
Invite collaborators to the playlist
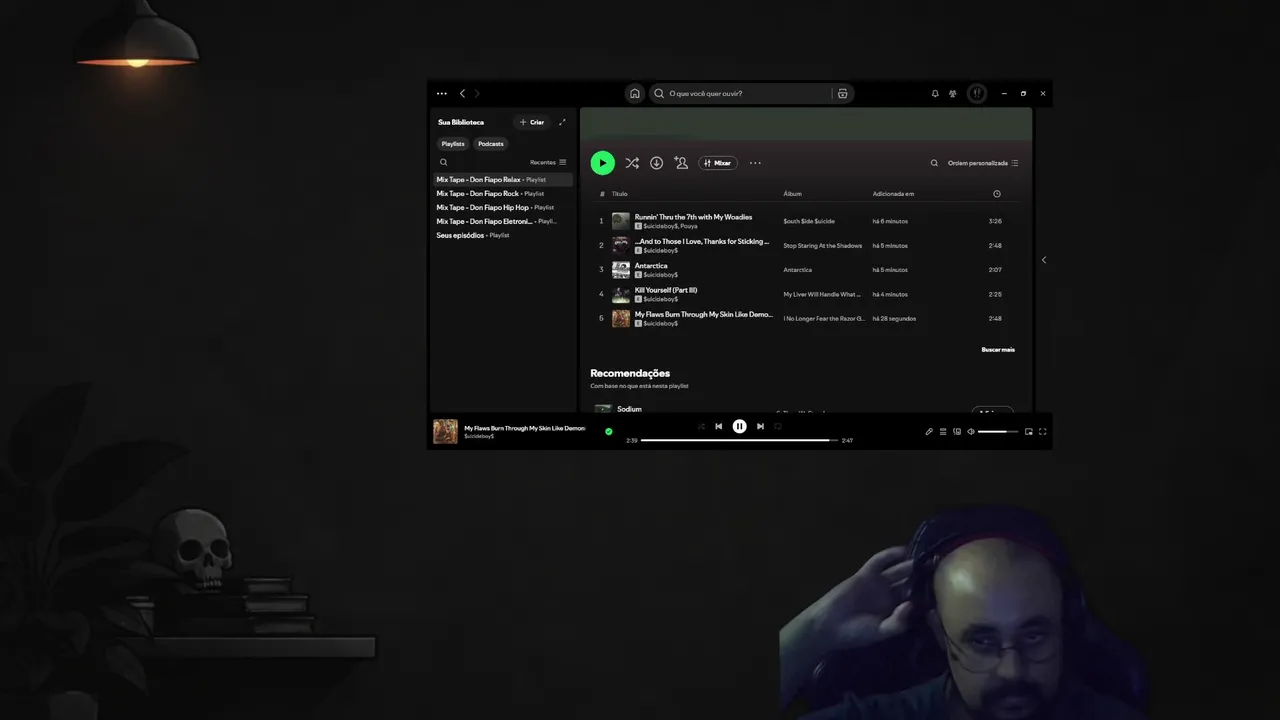point(681,163)
